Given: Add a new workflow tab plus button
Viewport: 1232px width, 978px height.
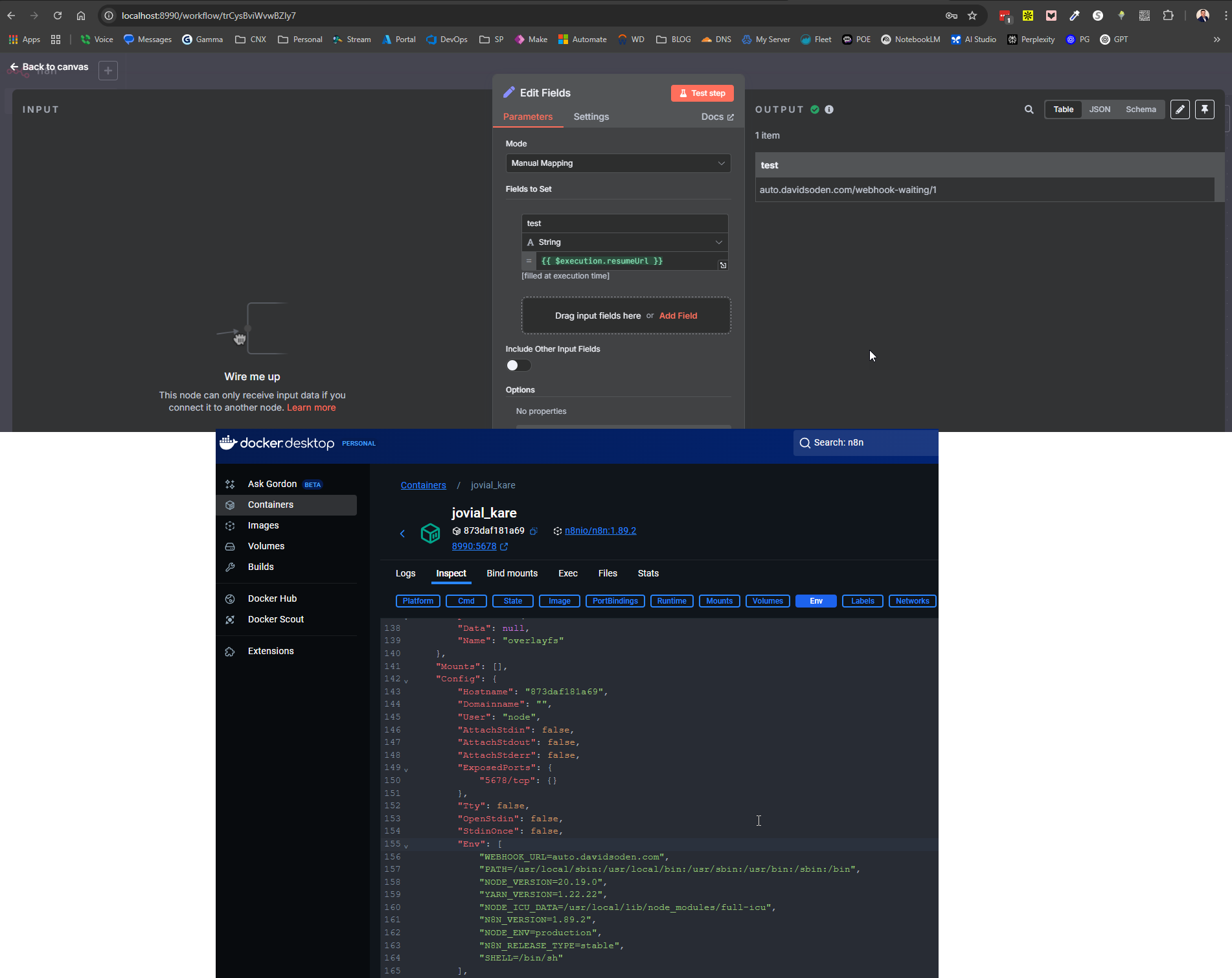Looking at the screenshot, I should (108, 70).
